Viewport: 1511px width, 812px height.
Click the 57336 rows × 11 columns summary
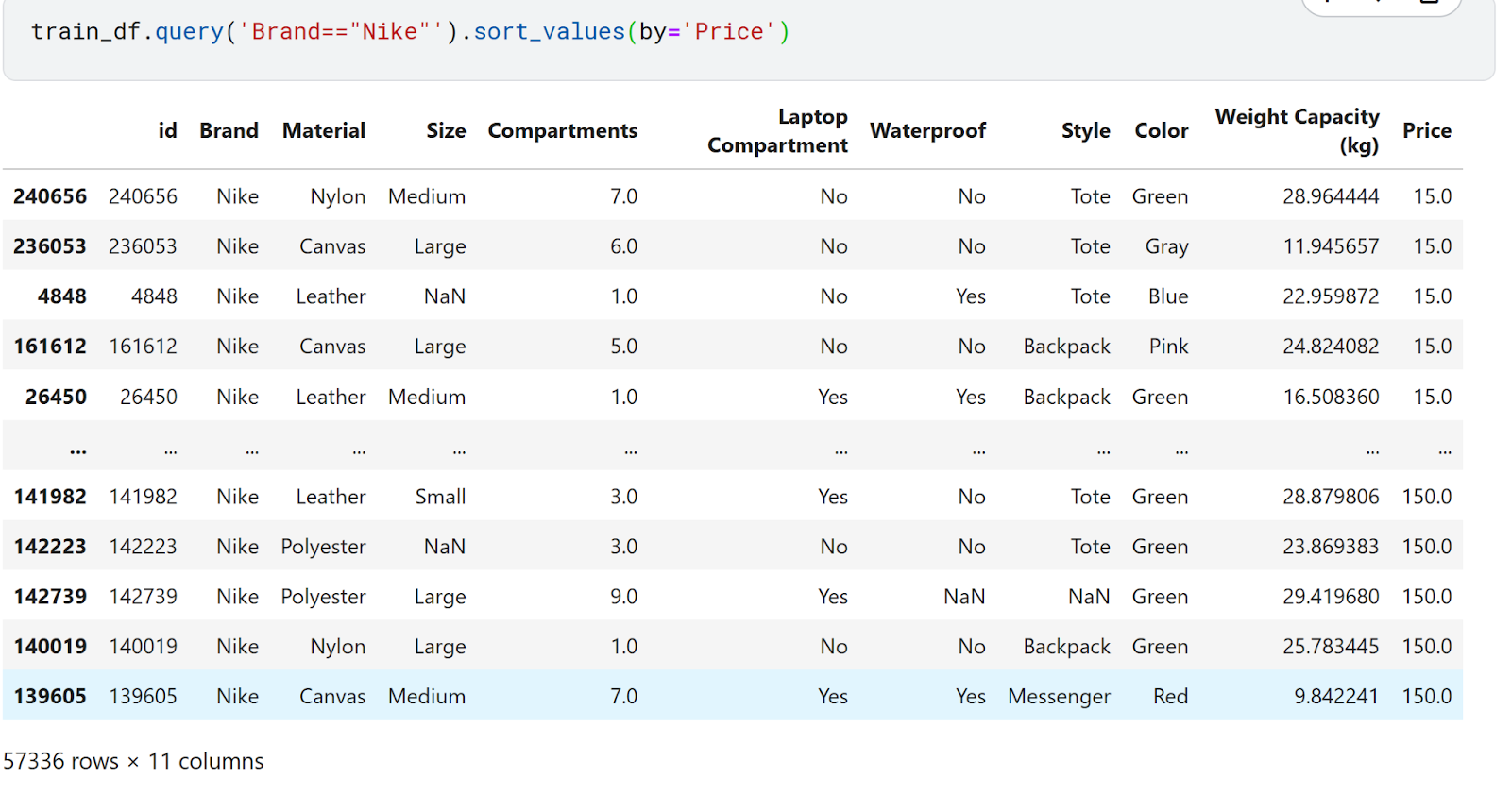click(133, 761)
